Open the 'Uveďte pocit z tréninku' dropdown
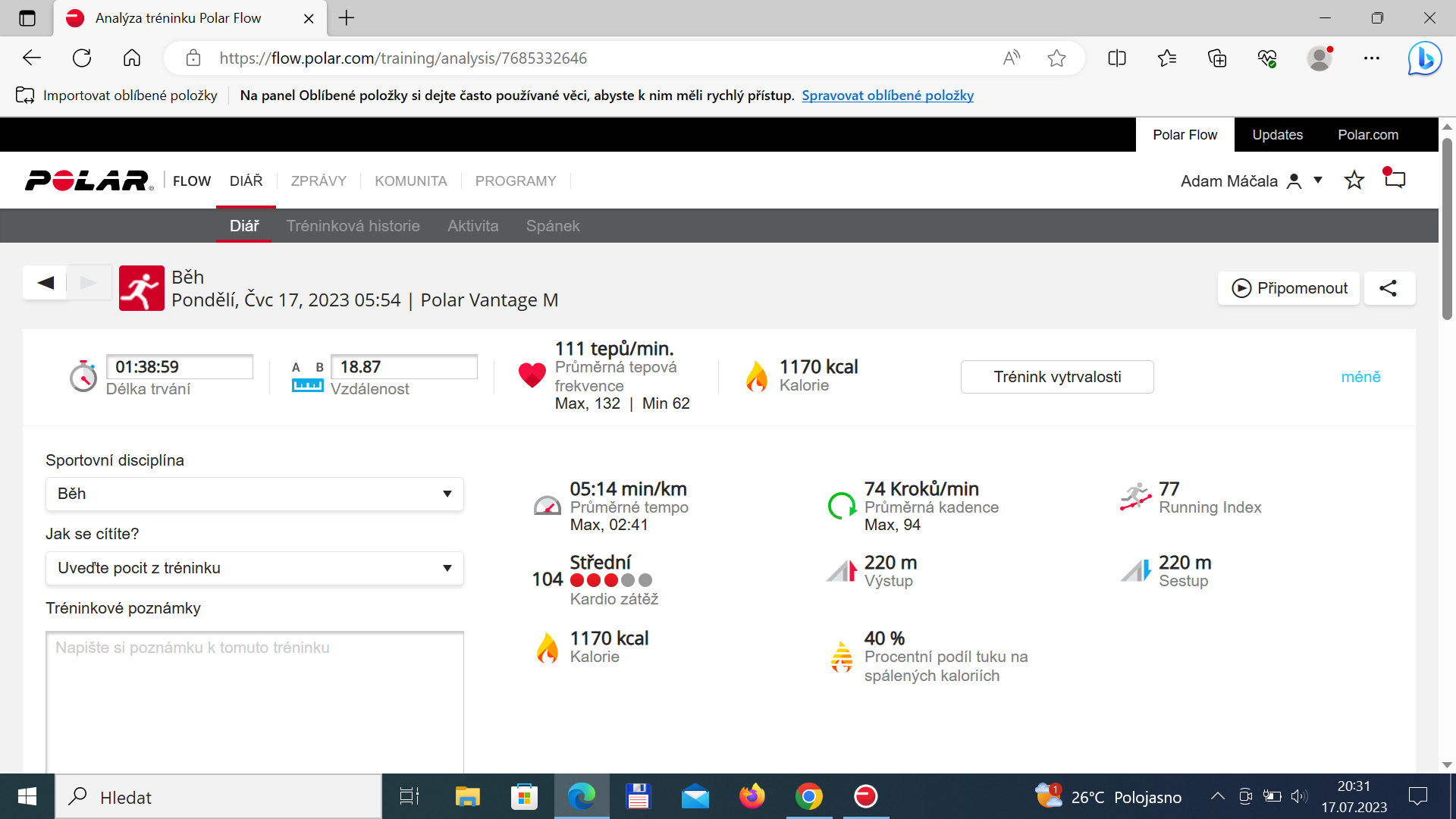The image size is (1456, 819). tap(255, 568)
